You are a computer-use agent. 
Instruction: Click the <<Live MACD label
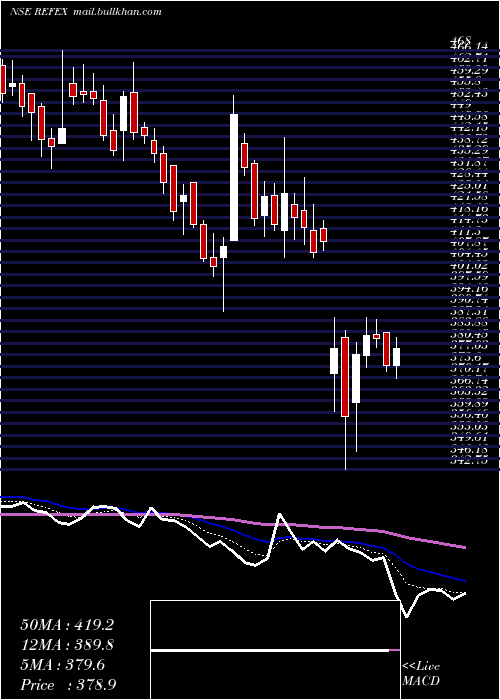(421, 674)
